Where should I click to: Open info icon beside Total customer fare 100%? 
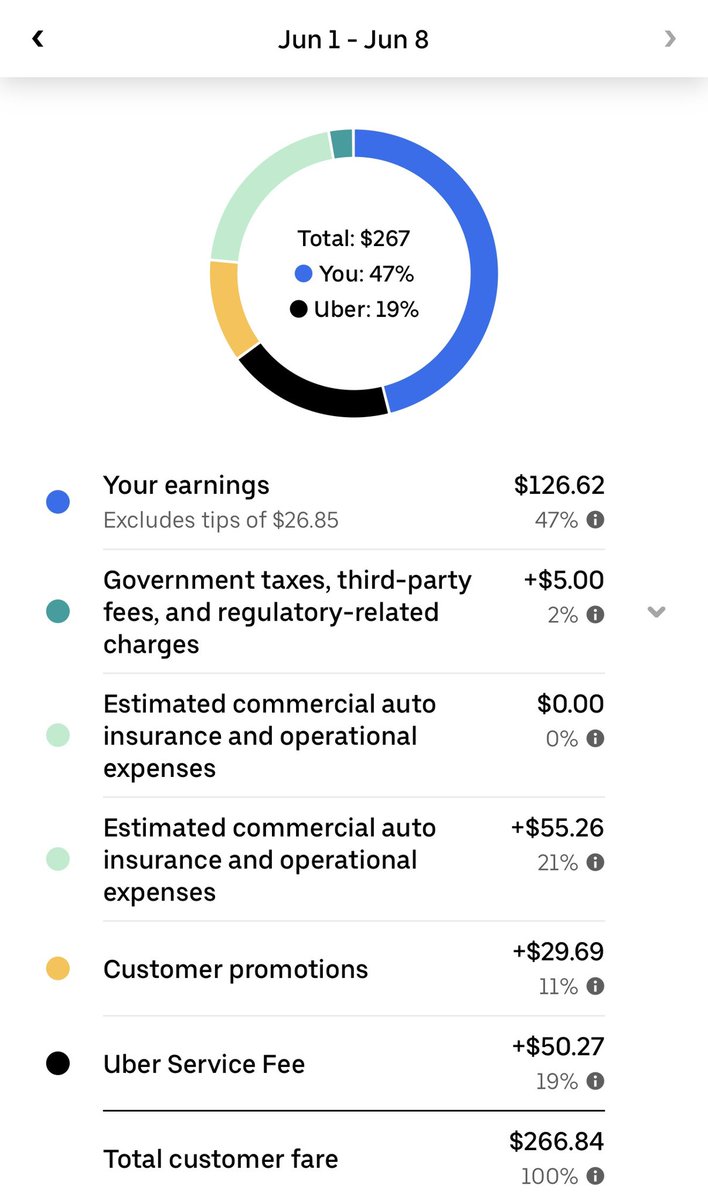click(x=595, y=1177)
